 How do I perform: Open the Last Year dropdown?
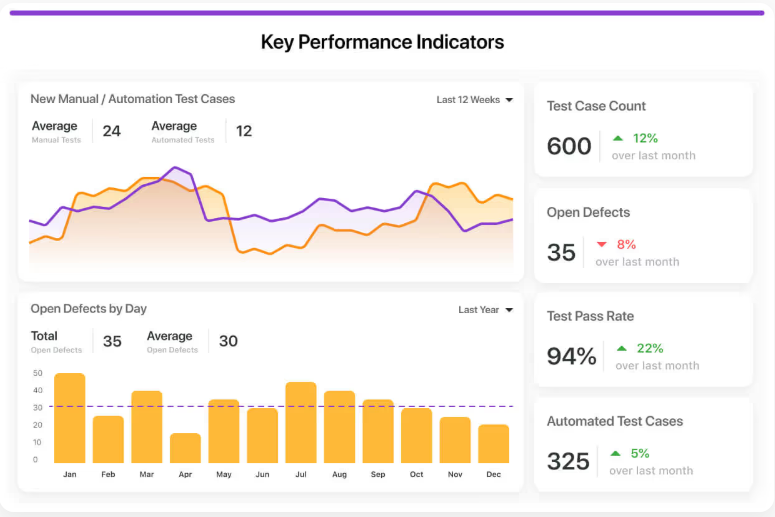coord(485,310)
